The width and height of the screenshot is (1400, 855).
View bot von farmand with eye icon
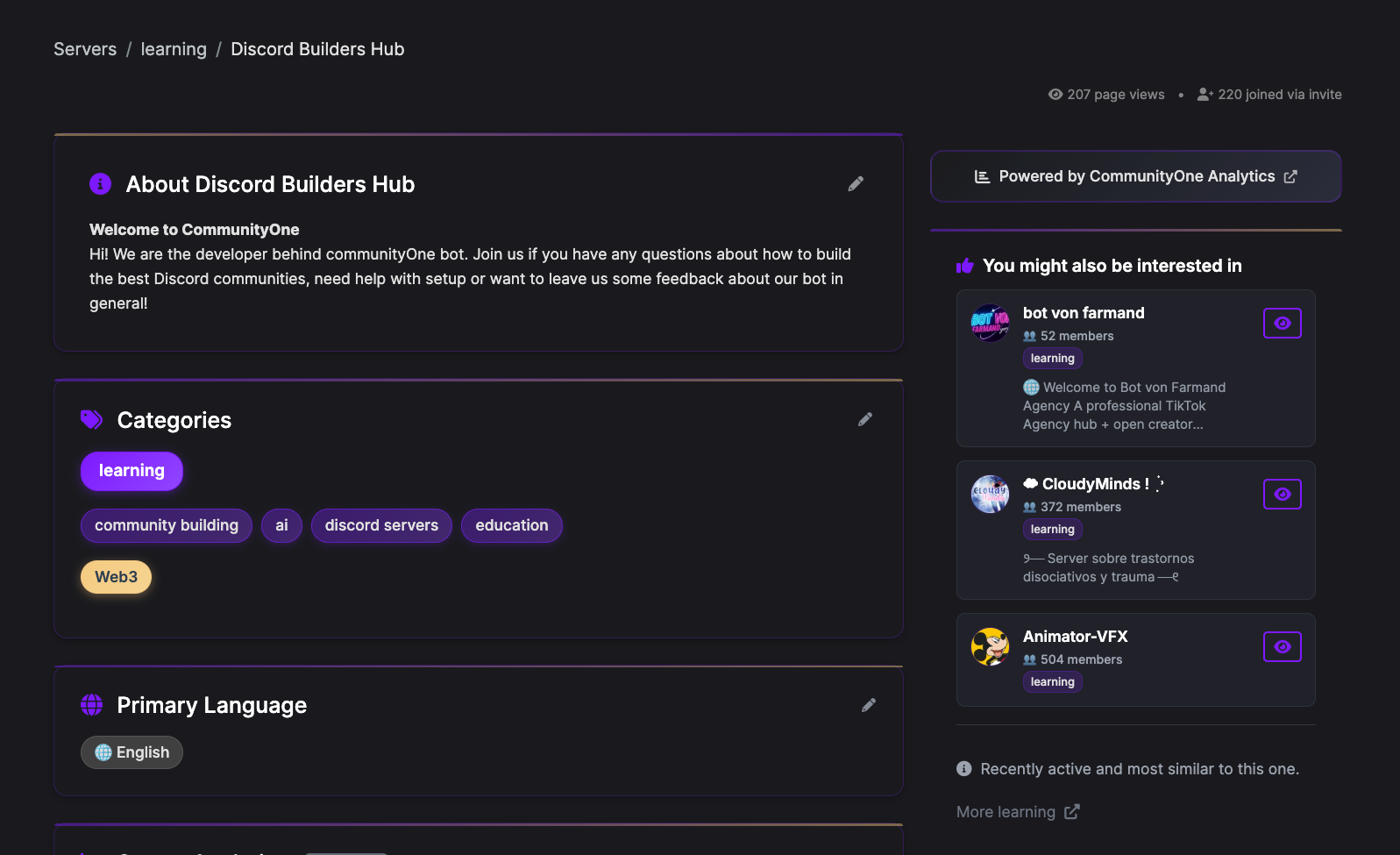1282,324
